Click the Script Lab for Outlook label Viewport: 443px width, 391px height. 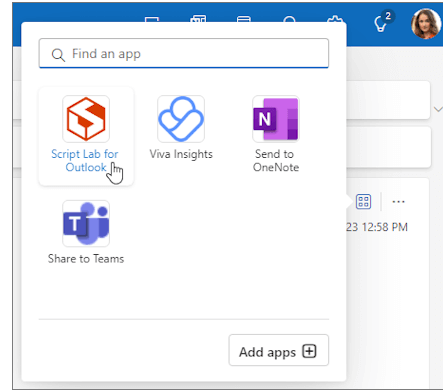click(85, 161)
